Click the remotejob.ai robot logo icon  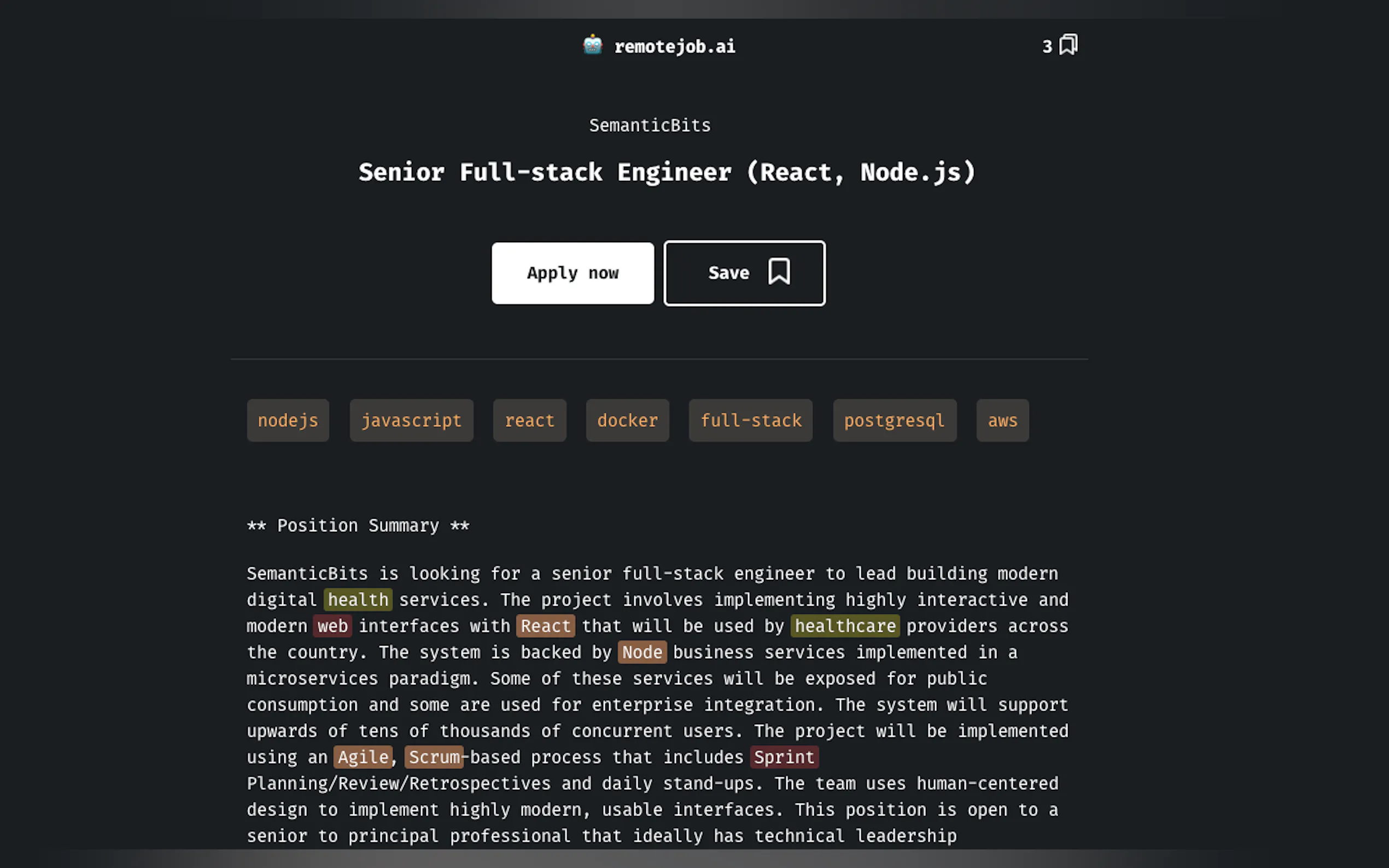coord(592,45)
